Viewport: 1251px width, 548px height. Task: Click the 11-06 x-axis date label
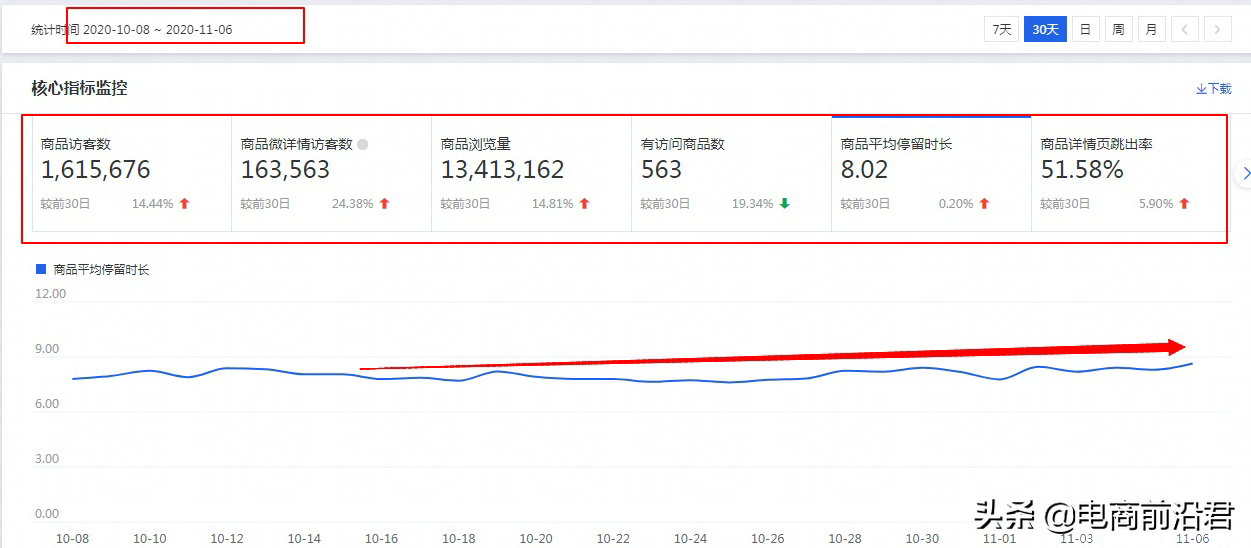point(1193,538)
